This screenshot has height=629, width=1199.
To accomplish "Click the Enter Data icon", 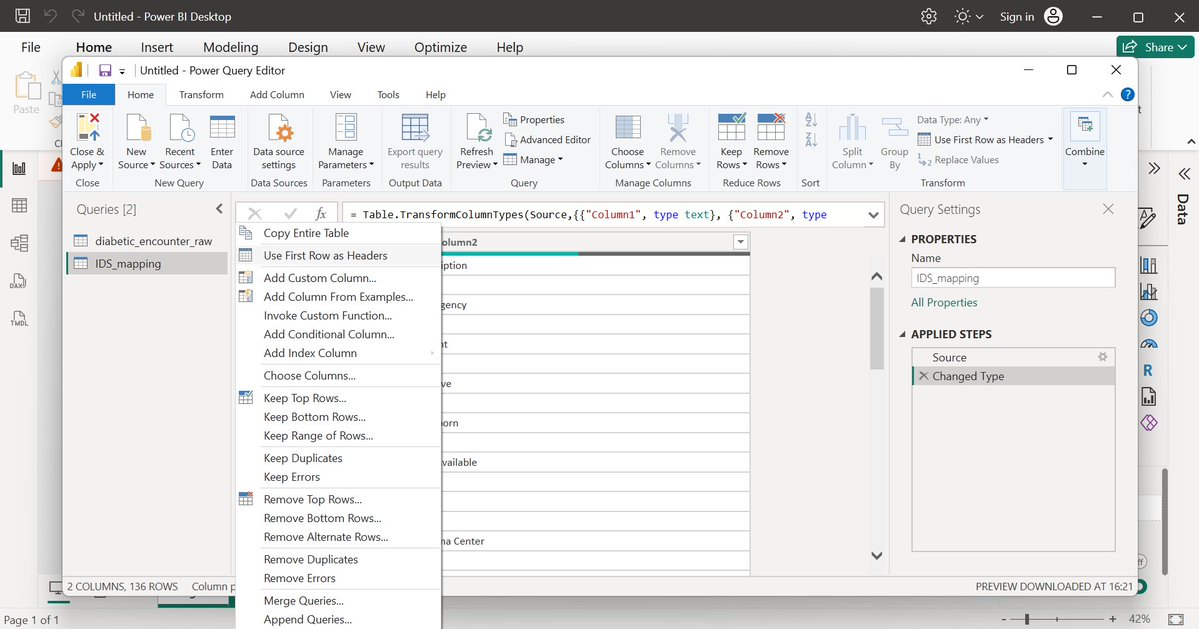I will 222,128.
